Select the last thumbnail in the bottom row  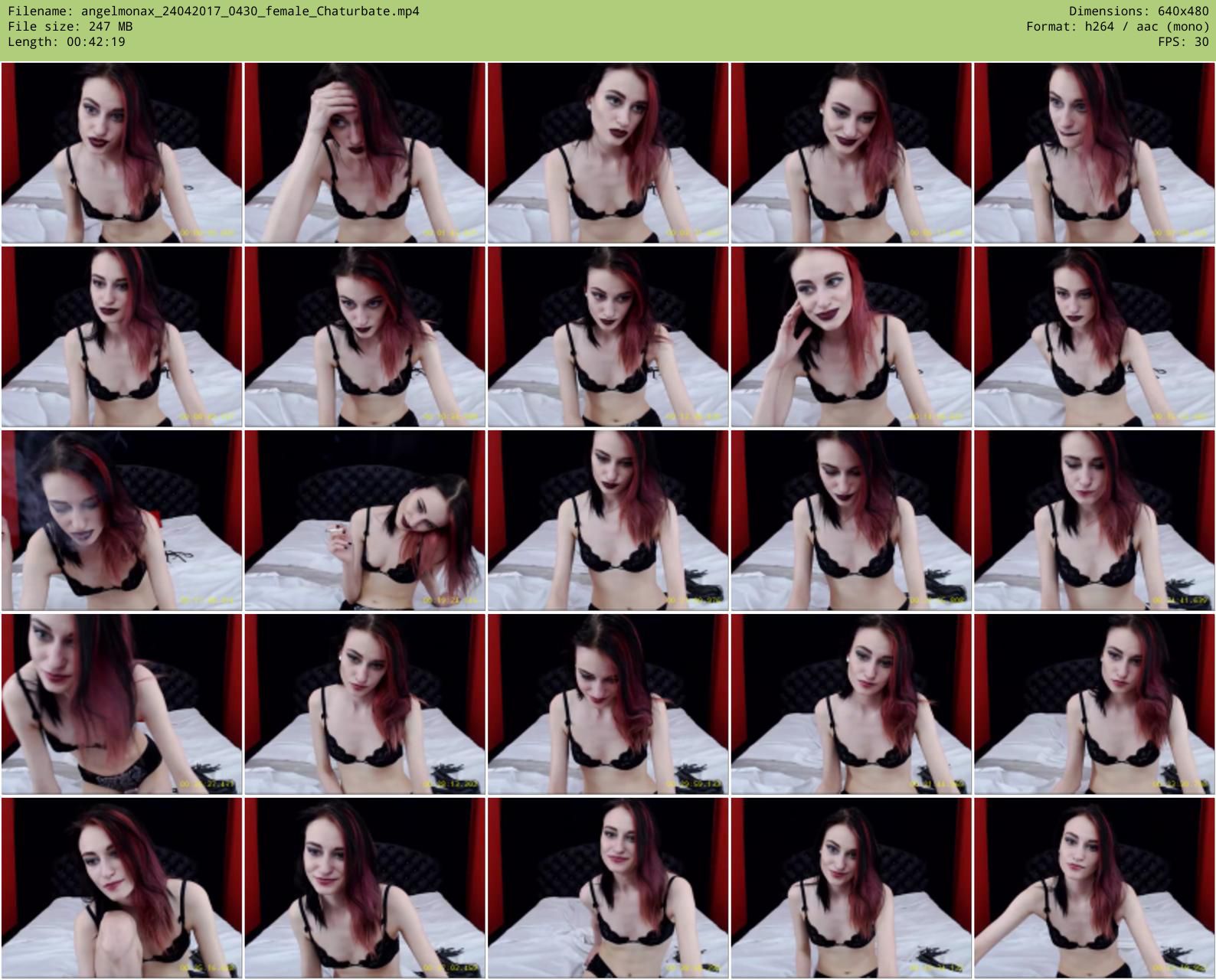point(1094,888)
